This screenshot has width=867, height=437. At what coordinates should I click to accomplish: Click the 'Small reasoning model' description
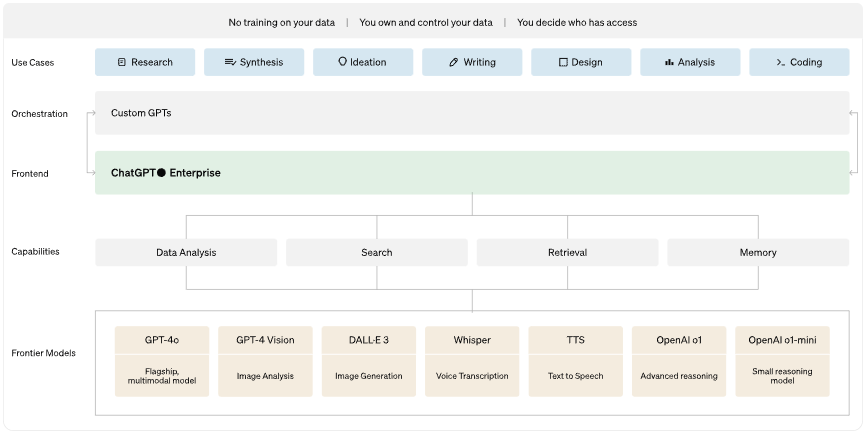782,376
